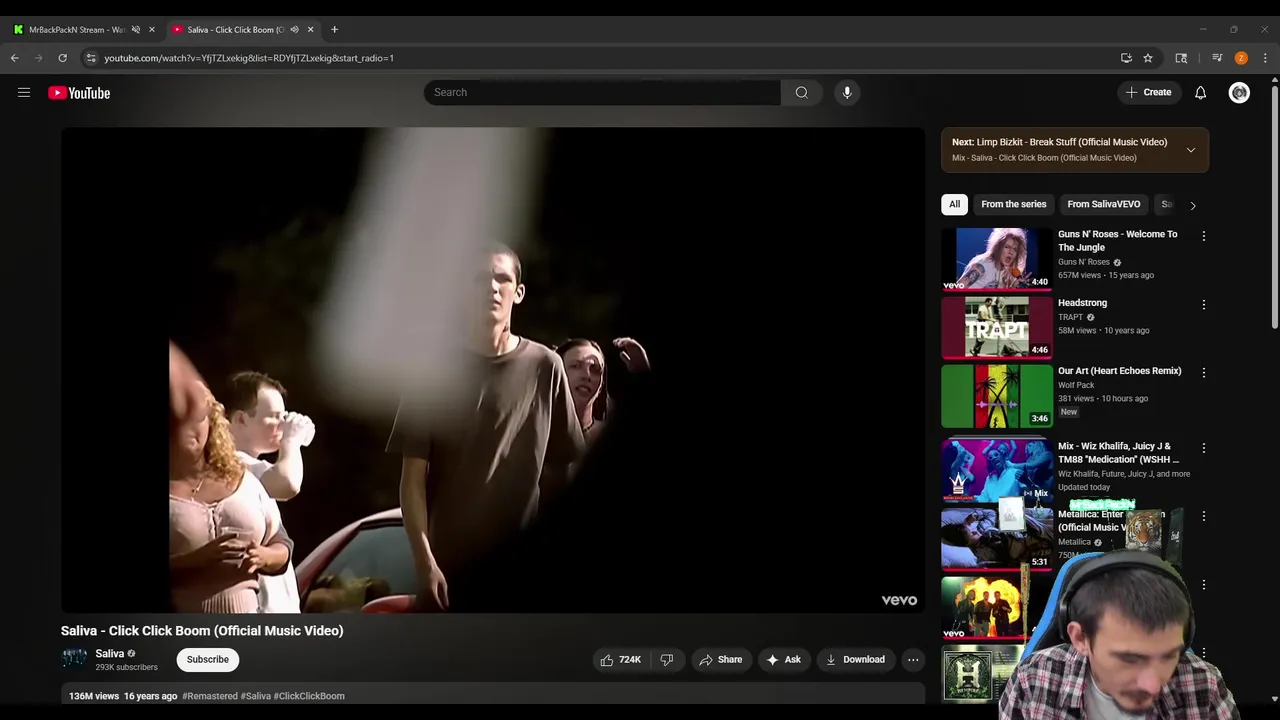
Task: Open the Wiz Khalifa Medication mix thumbnail
Action: coord(997,469)
